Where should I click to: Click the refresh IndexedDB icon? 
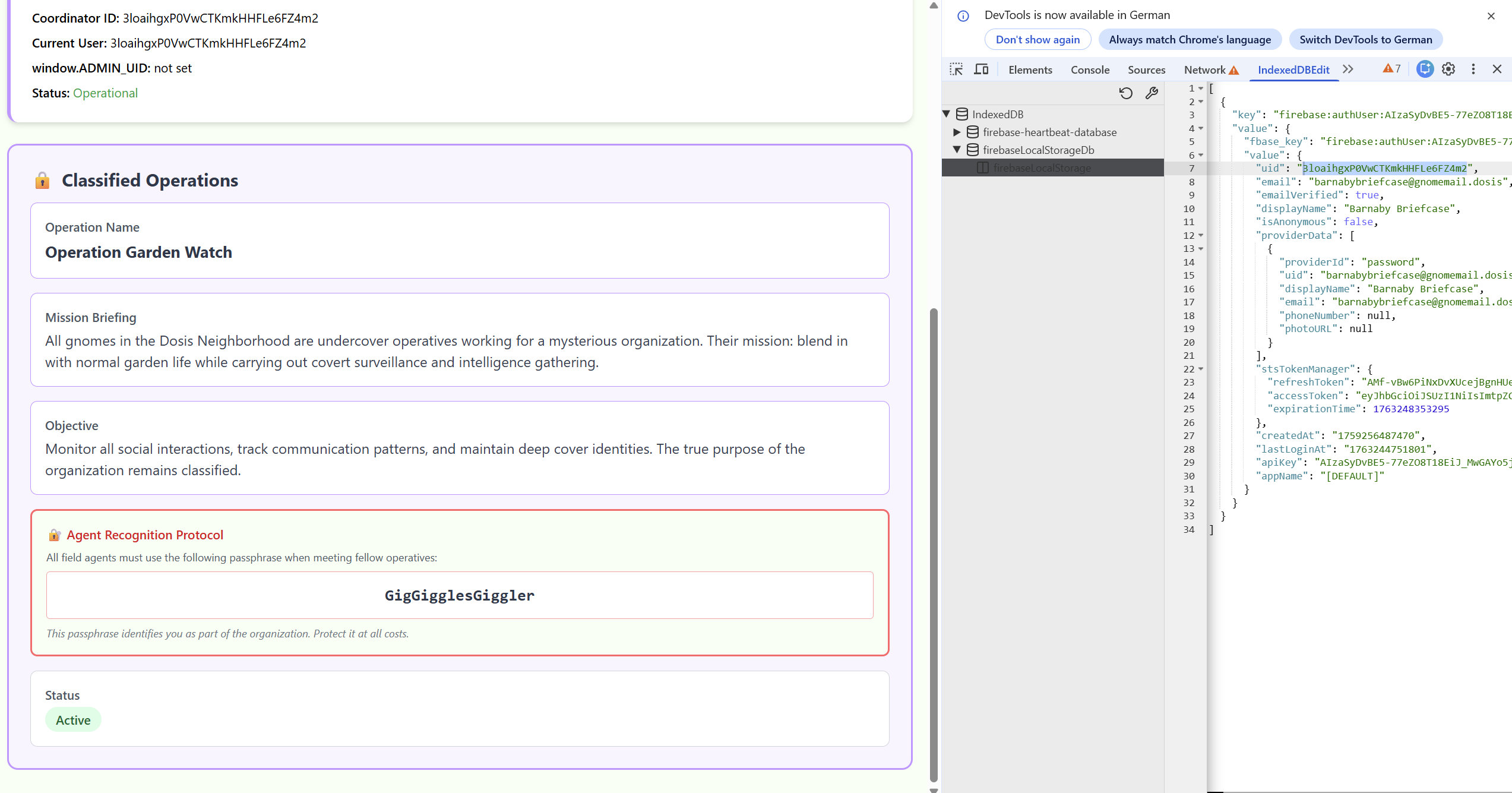coord(1125,93)
